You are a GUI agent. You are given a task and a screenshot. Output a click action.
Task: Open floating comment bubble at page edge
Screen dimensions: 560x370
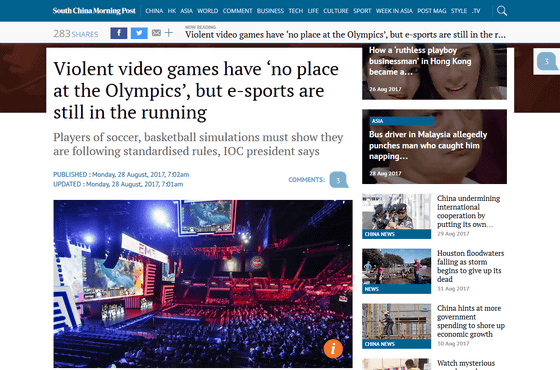547,61
